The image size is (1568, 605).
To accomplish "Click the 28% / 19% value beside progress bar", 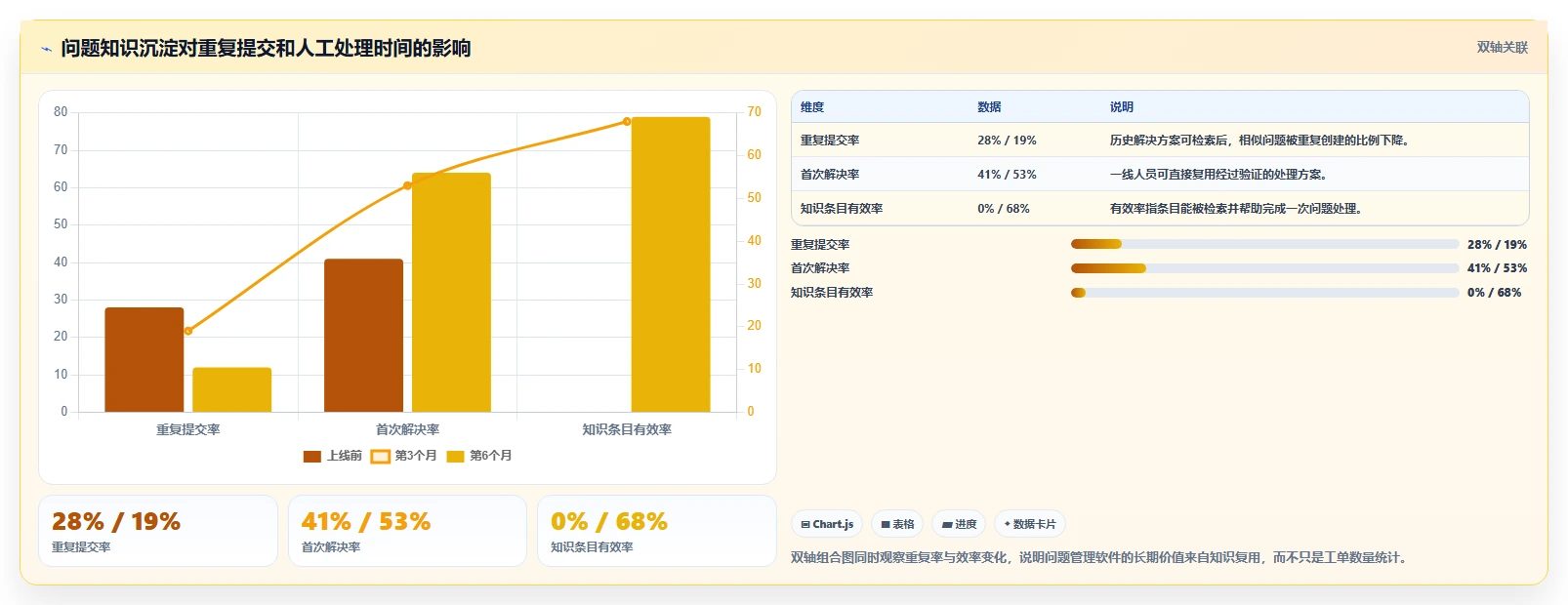I will tap(1497, 245).
